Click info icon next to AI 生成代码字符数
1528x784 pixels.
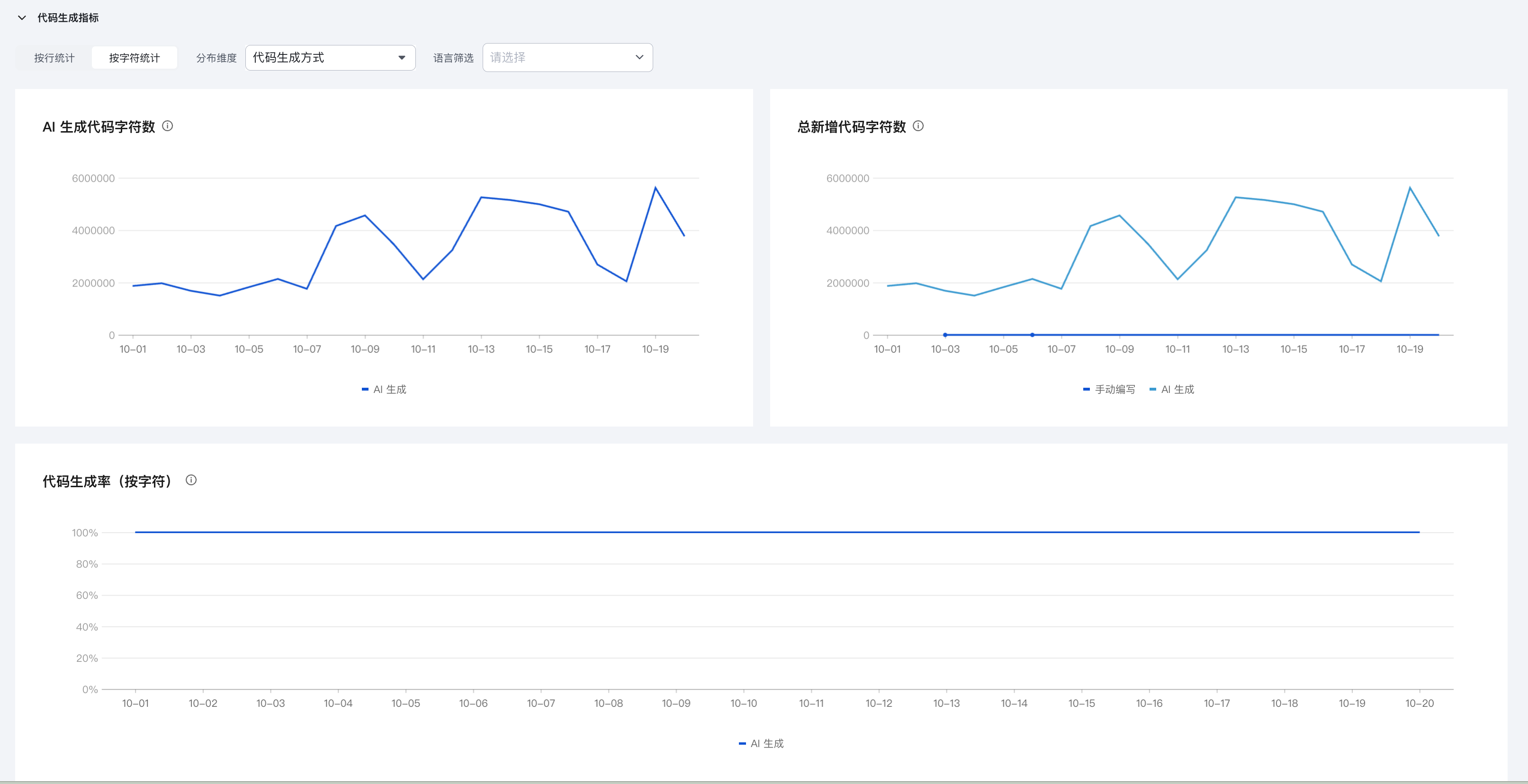(168, 126)
